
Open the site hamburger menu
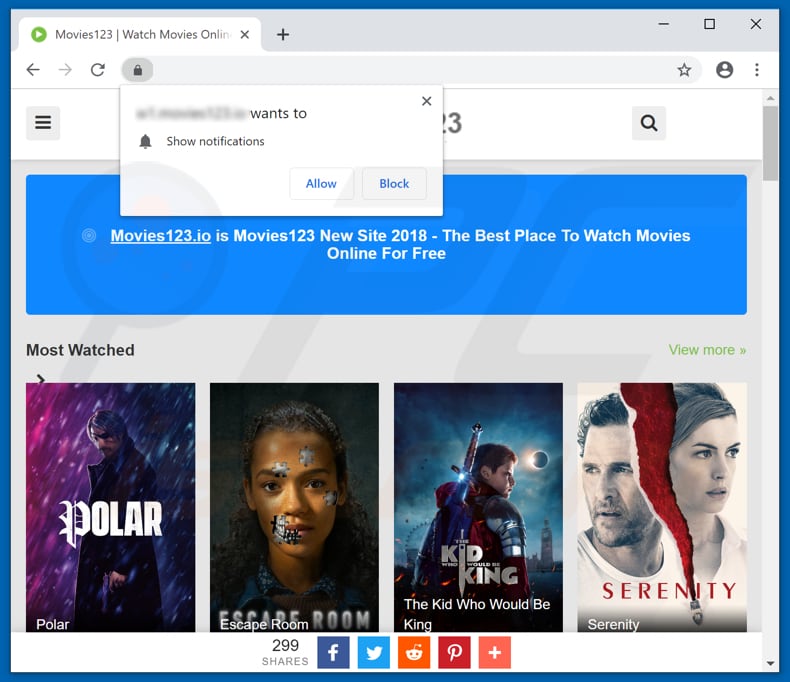point(43,123)
